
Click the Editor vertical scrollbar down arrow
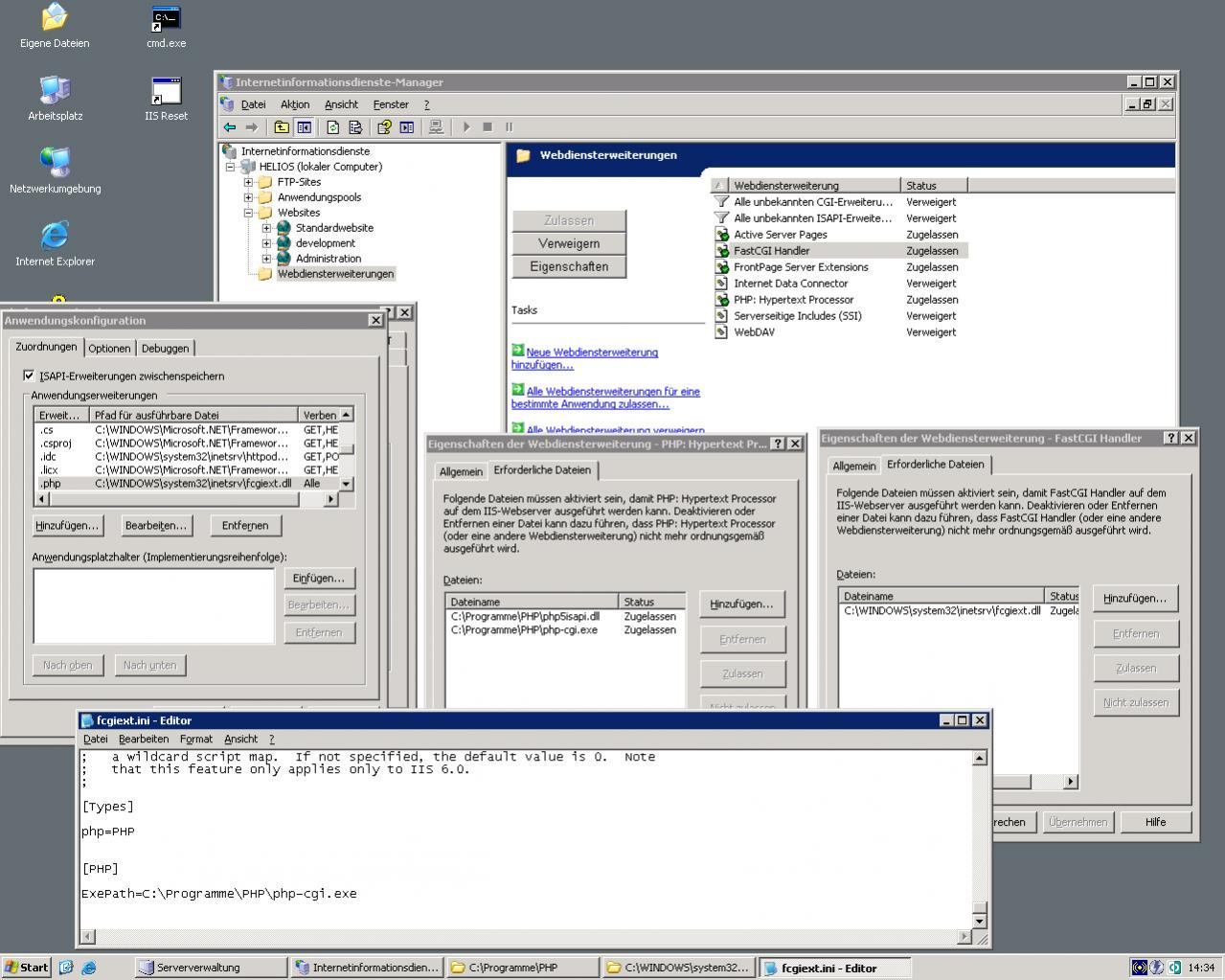tap(979, 922)
